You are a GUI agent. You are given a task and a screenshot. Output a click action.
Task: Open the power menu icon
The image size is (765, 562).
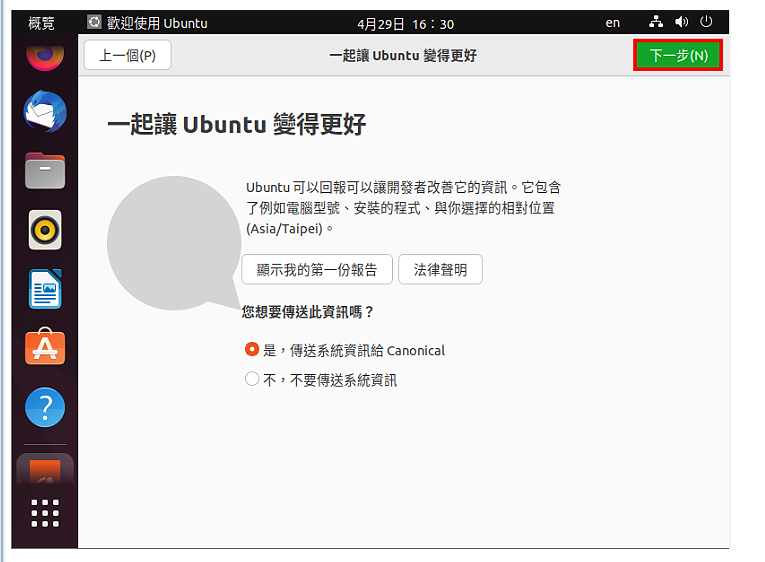[x=706, y=22]
